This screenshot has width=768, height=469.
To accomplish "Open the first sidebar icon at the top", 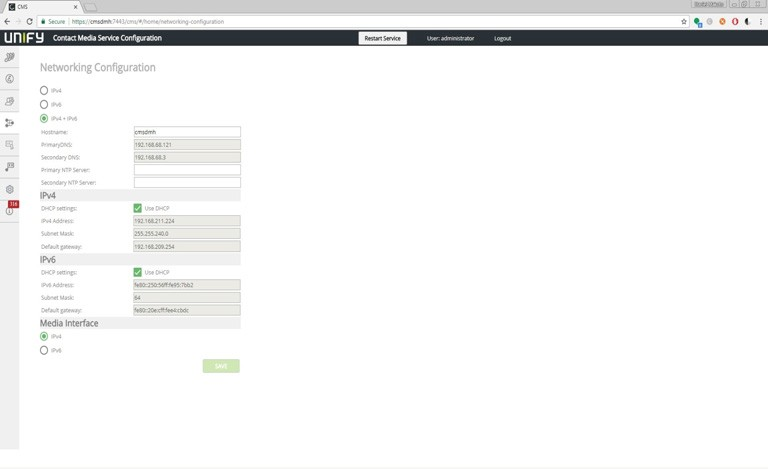I will (9, 57).
